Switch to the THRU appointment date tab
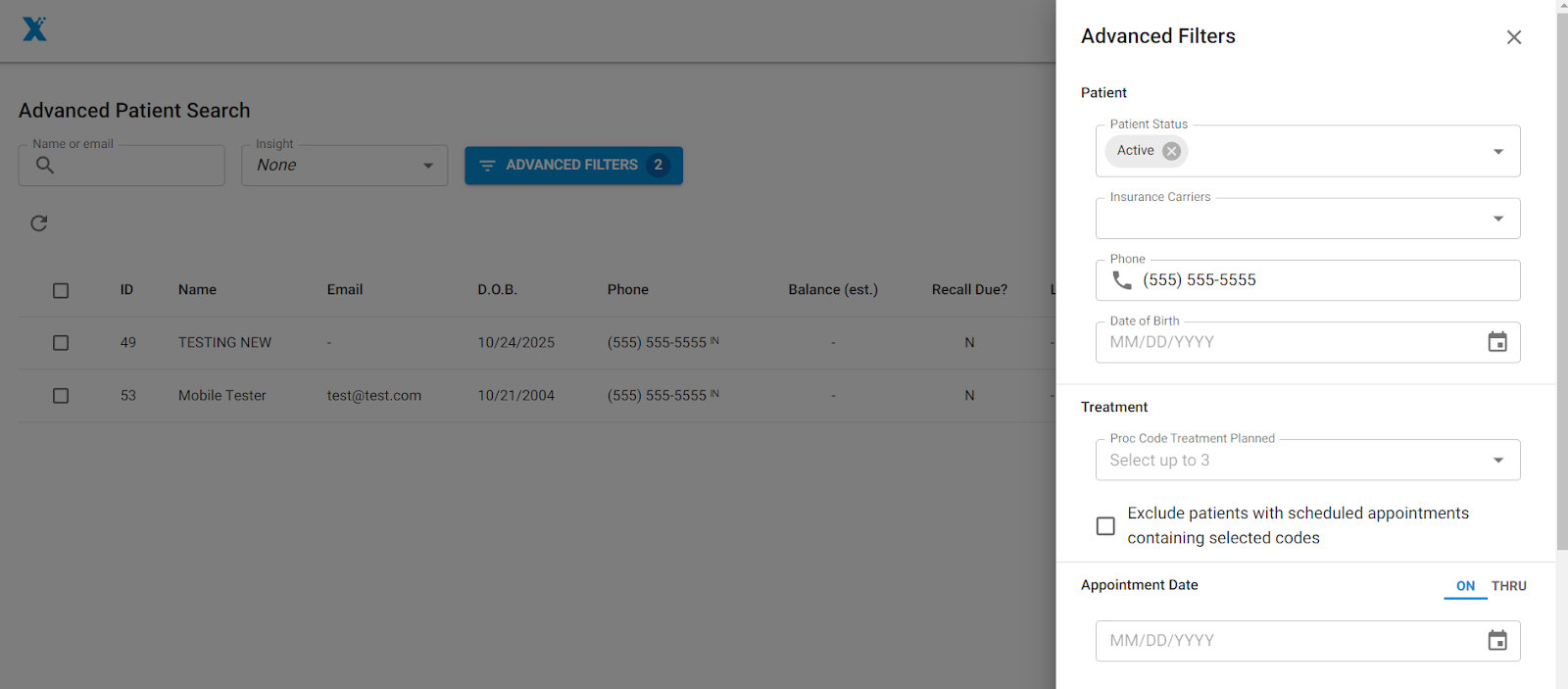Screen dimensions: 1568x689 point(1508,586)
